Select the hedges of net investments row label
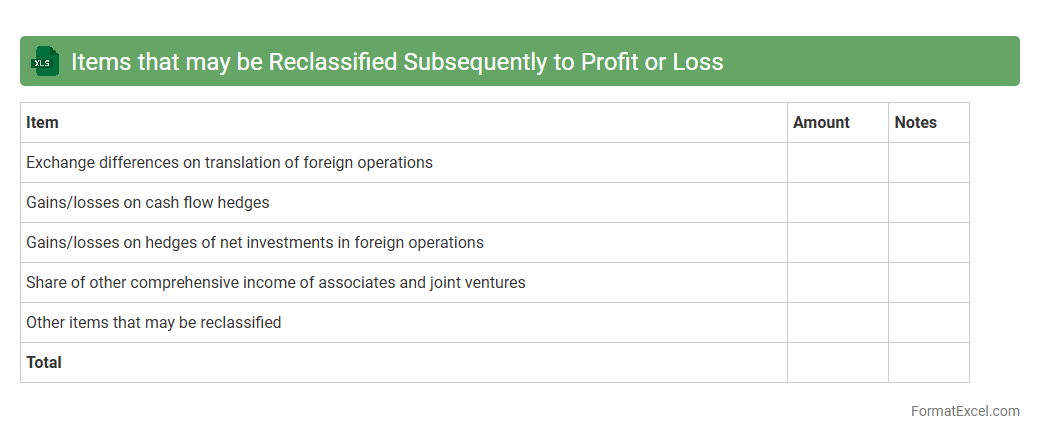This screenshot has width=1040, height=440. [254, 242]
